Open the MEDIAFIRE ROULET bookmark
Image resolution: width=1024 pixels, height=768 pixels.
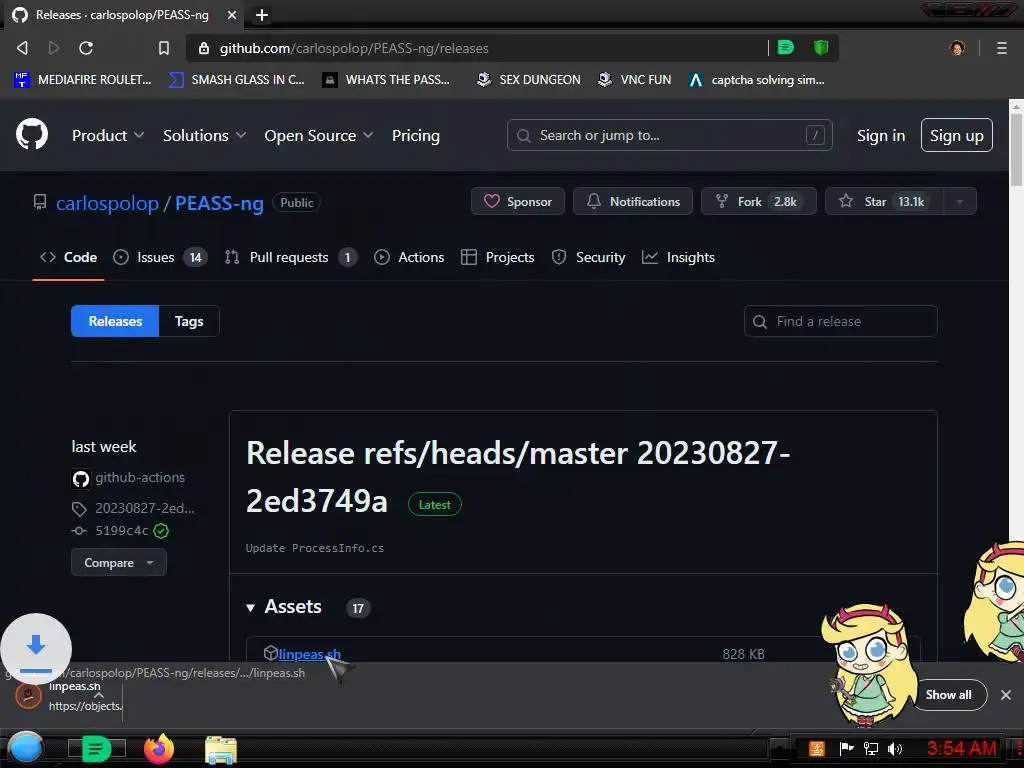click(83, 80)
